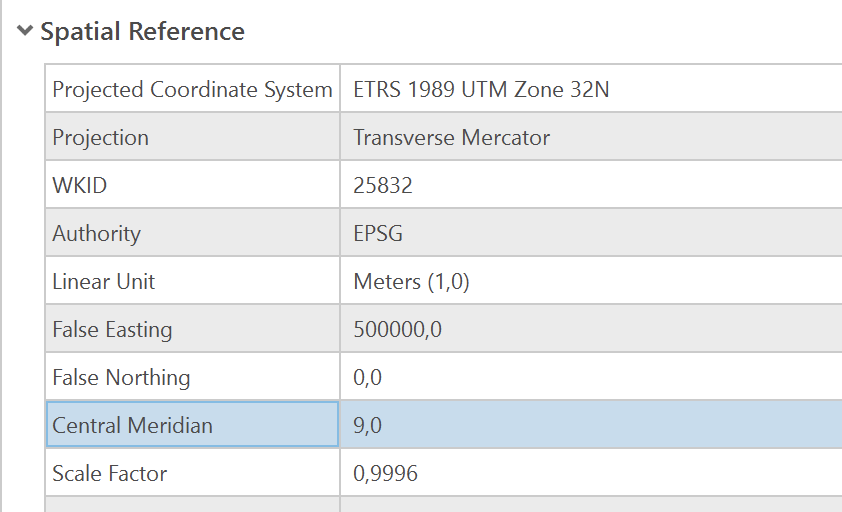Select the False Northing label cell
This screenshot has width=842, height=512.
(192, 377)
